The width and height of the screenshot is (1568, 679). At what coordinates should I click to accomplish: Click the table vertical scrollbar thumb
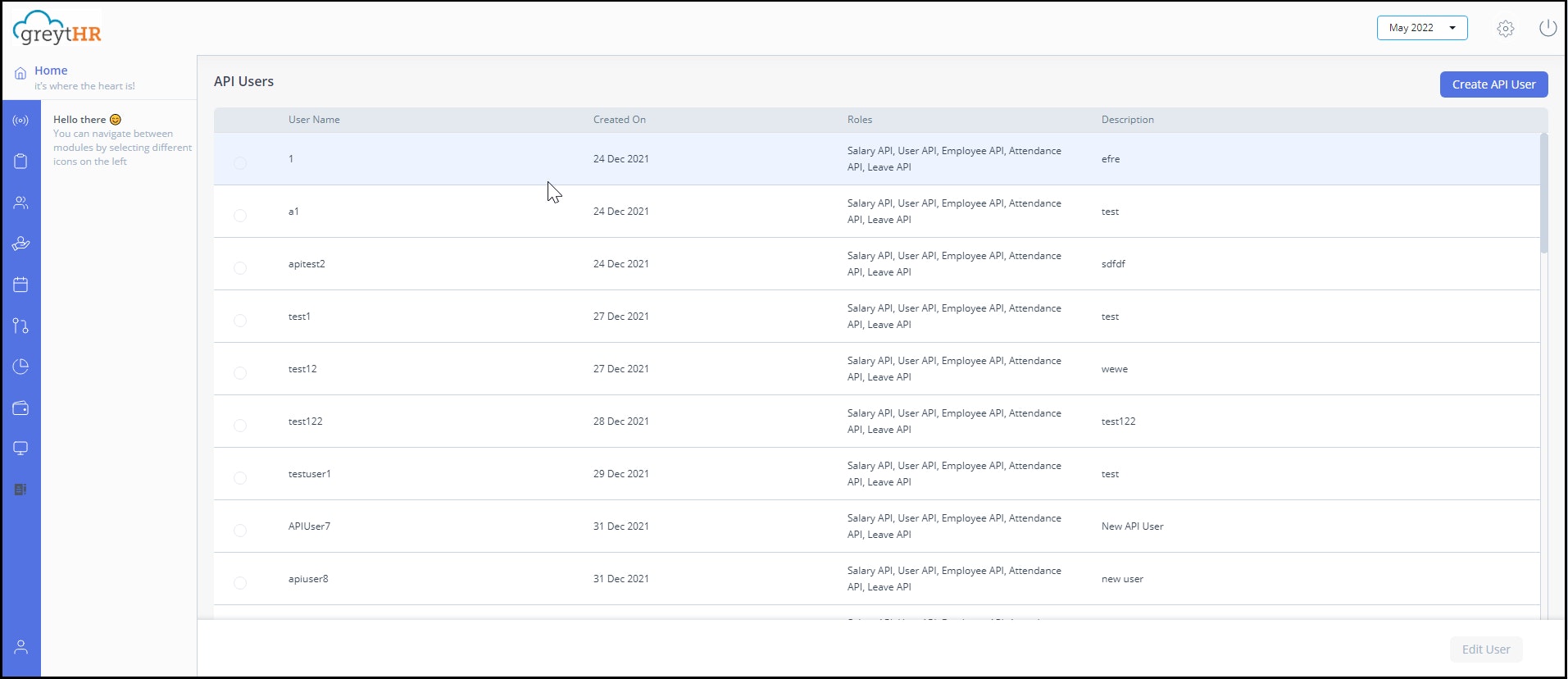(x=1544, y=194)
